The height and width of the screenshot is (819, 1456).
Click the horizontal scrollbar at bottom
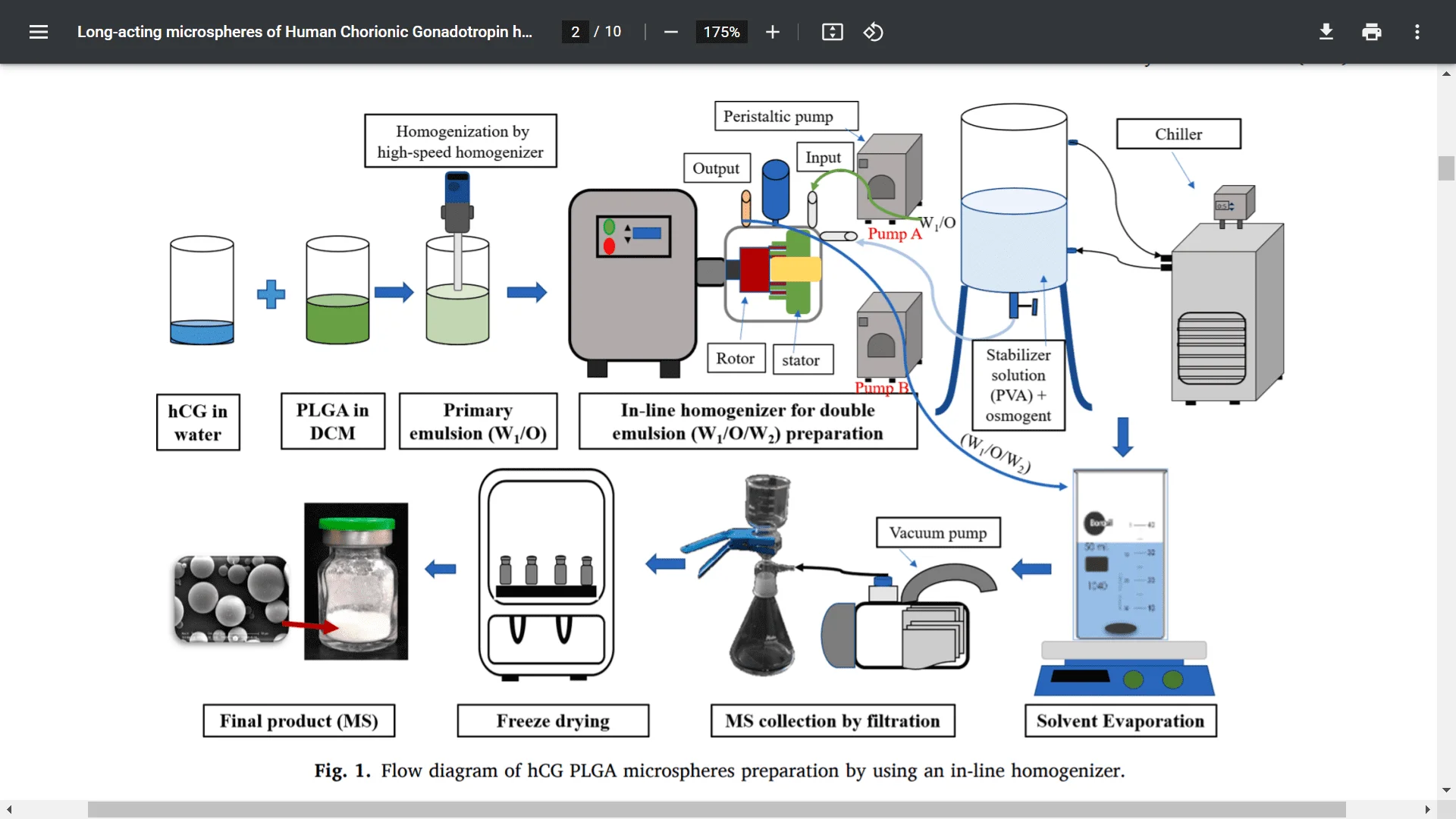[x=728, y=808]
